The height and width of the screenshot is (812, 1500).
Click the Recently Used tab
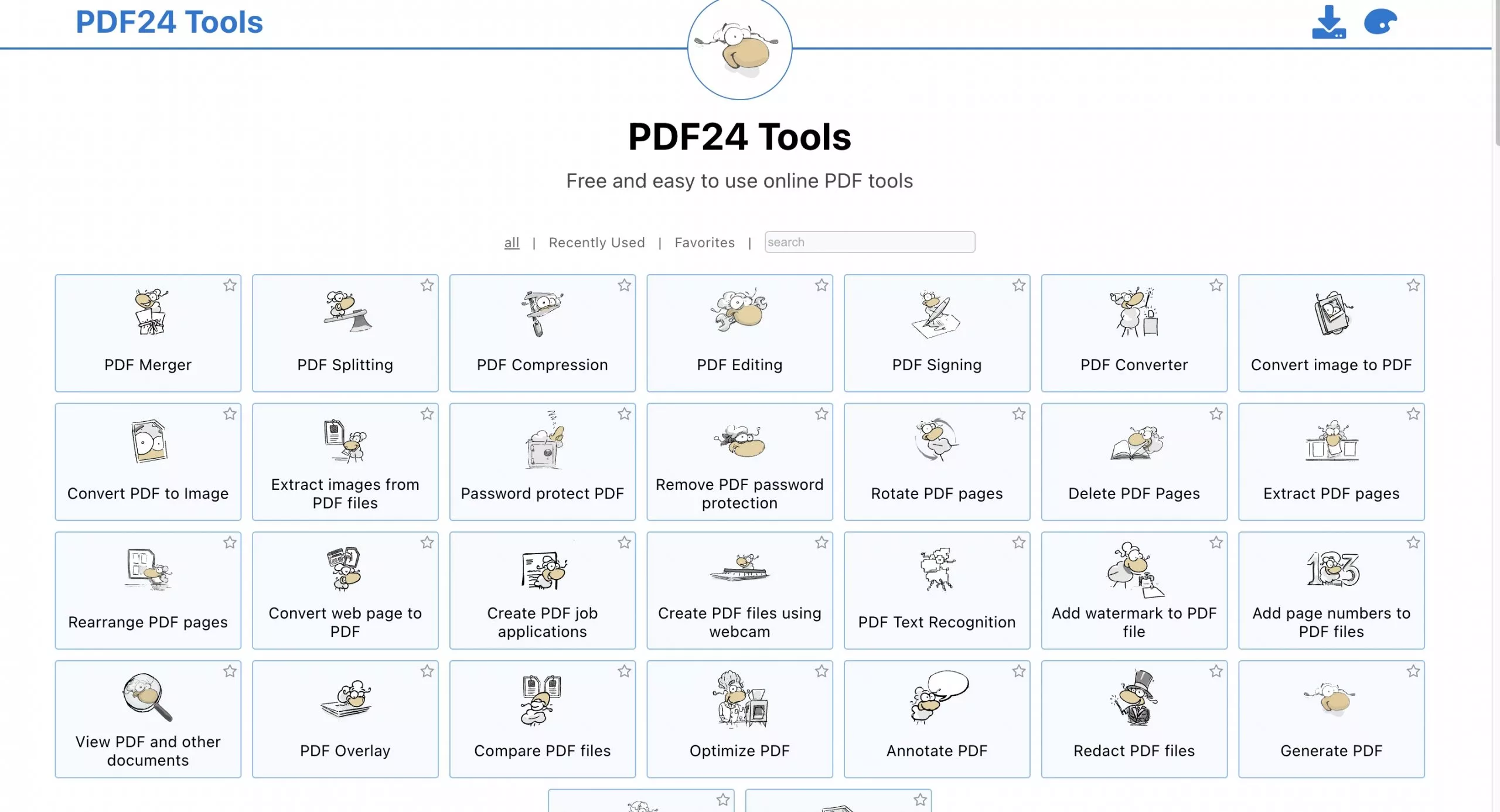(x=597, y=242)
